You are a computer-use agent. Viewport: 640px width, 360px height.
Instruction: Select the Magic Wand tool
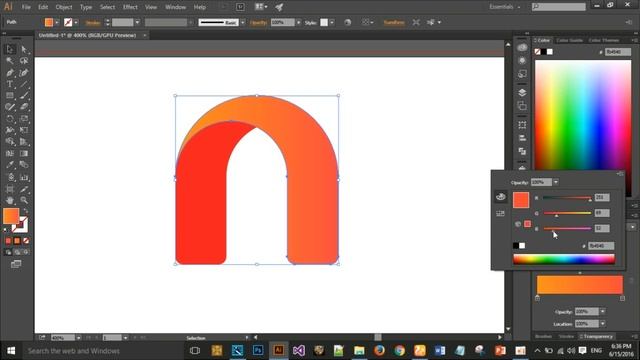10,61
